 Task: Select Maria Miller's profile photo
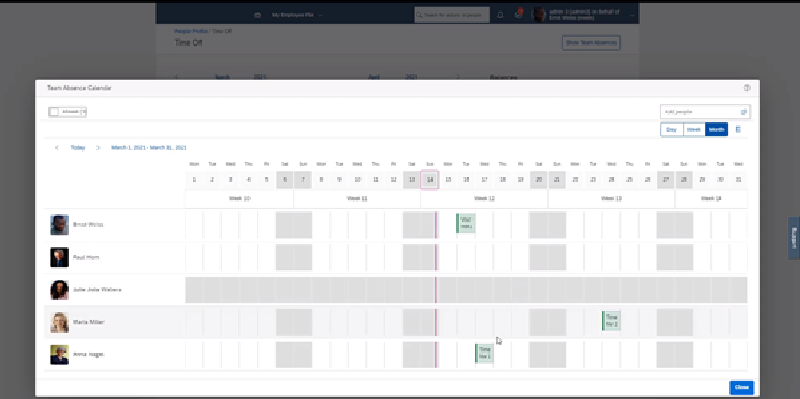coord(59,322)
